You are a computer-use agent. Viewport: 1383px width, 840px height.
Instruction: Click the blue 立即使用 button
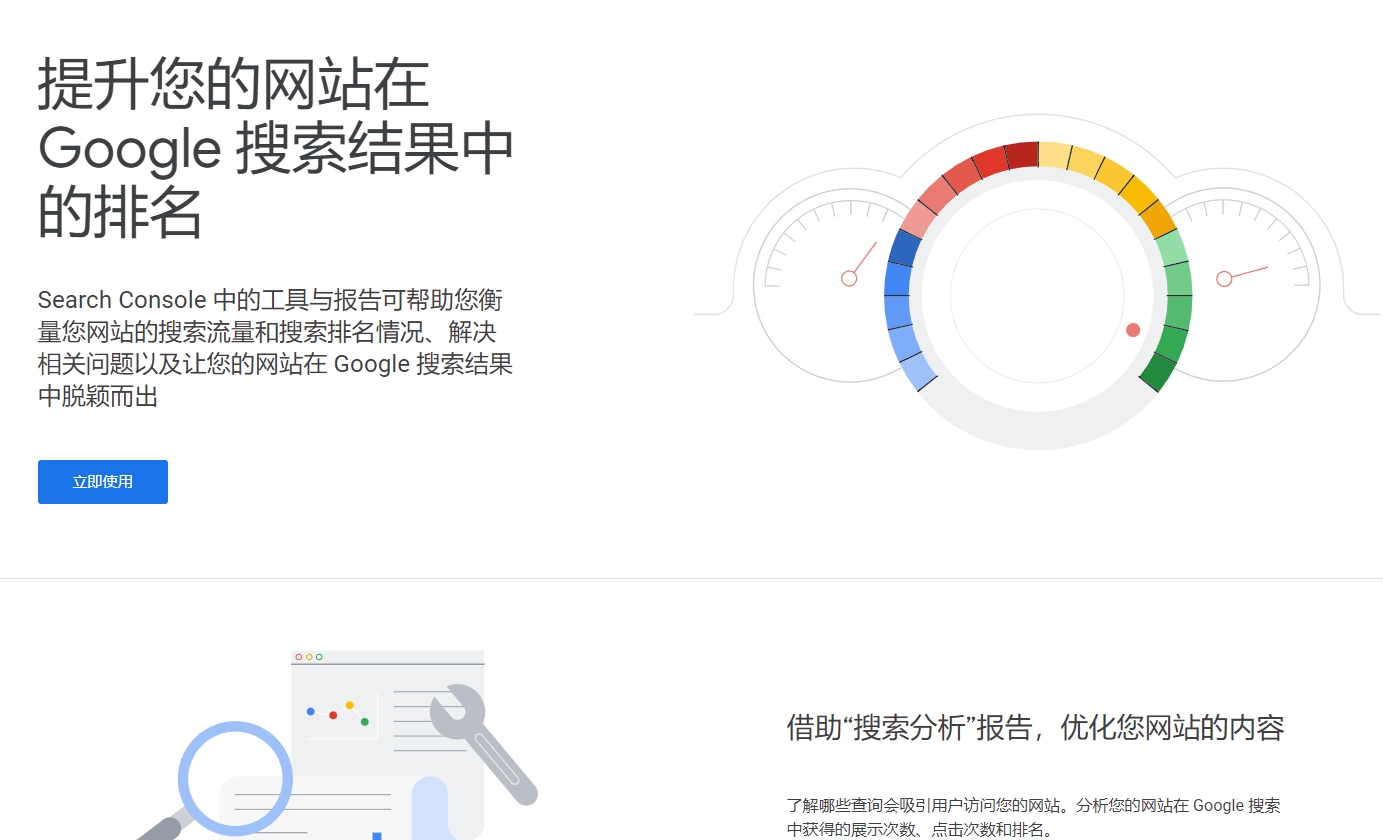[103, 482]
